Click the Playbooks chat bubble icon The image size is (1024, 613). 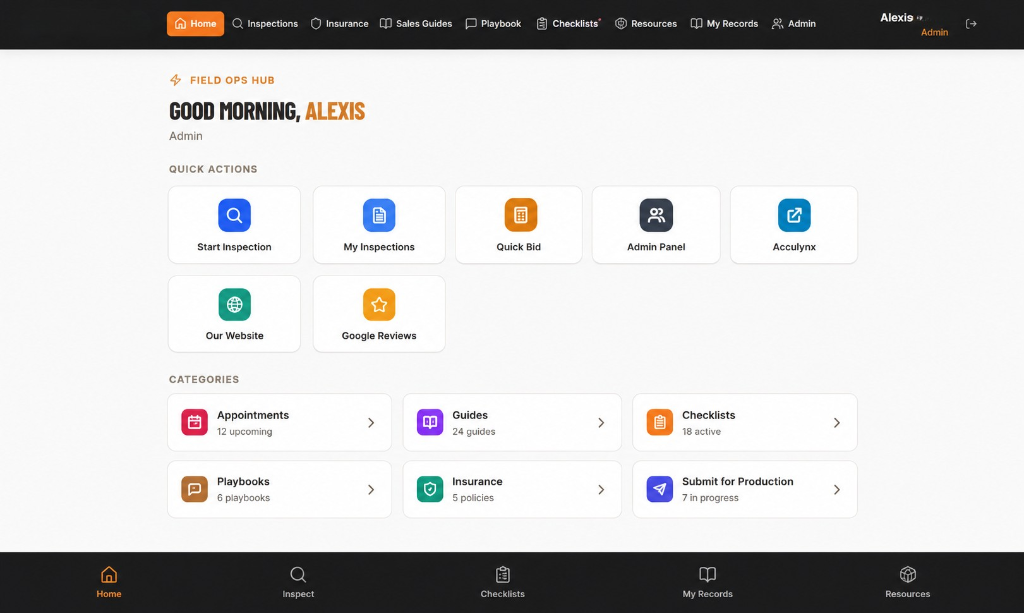pos(195,489)
